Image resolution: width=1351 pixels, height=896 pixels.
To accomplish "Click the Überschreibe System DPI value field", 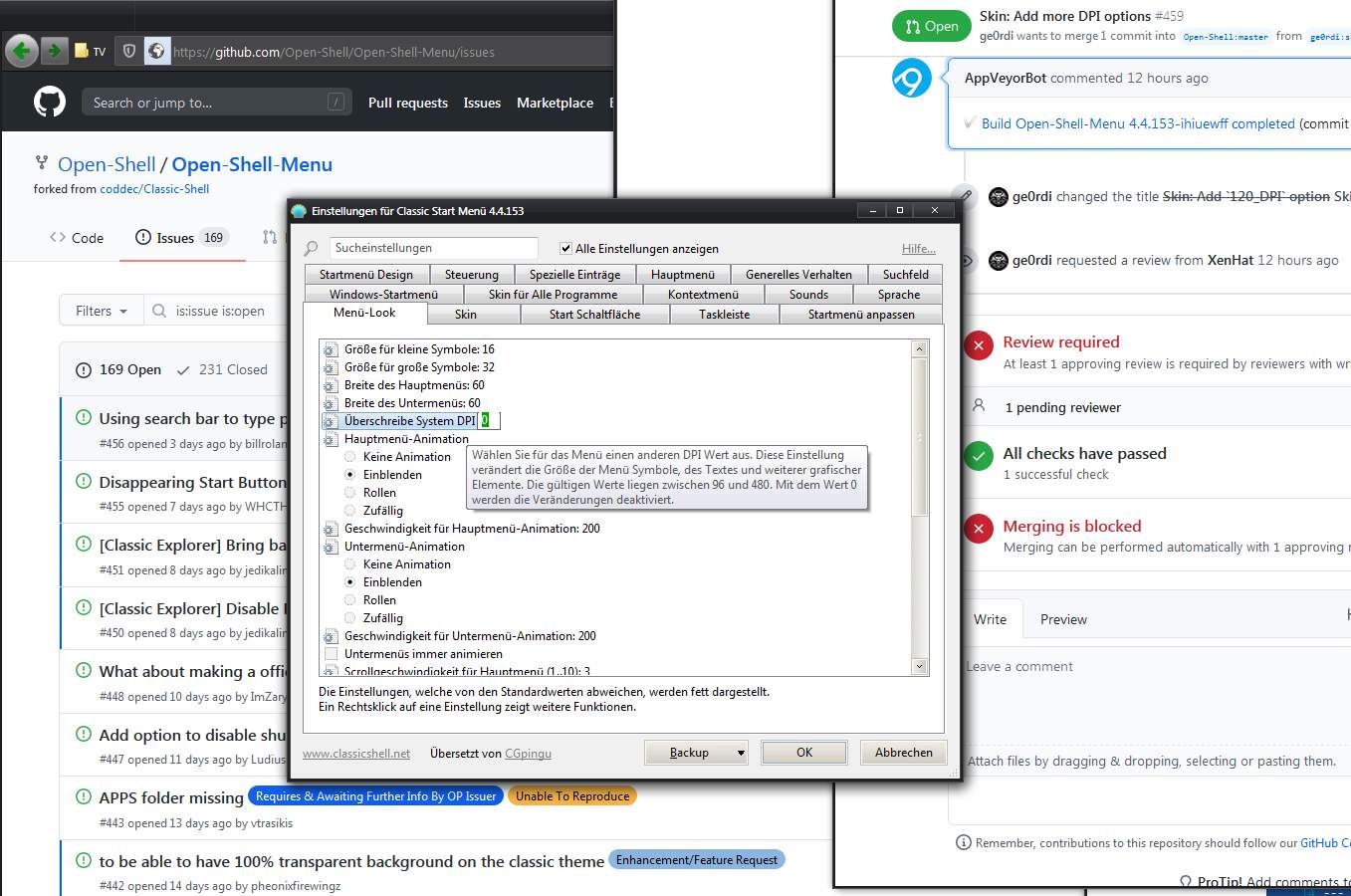I will pyautogui.click(x=489, y=421).
